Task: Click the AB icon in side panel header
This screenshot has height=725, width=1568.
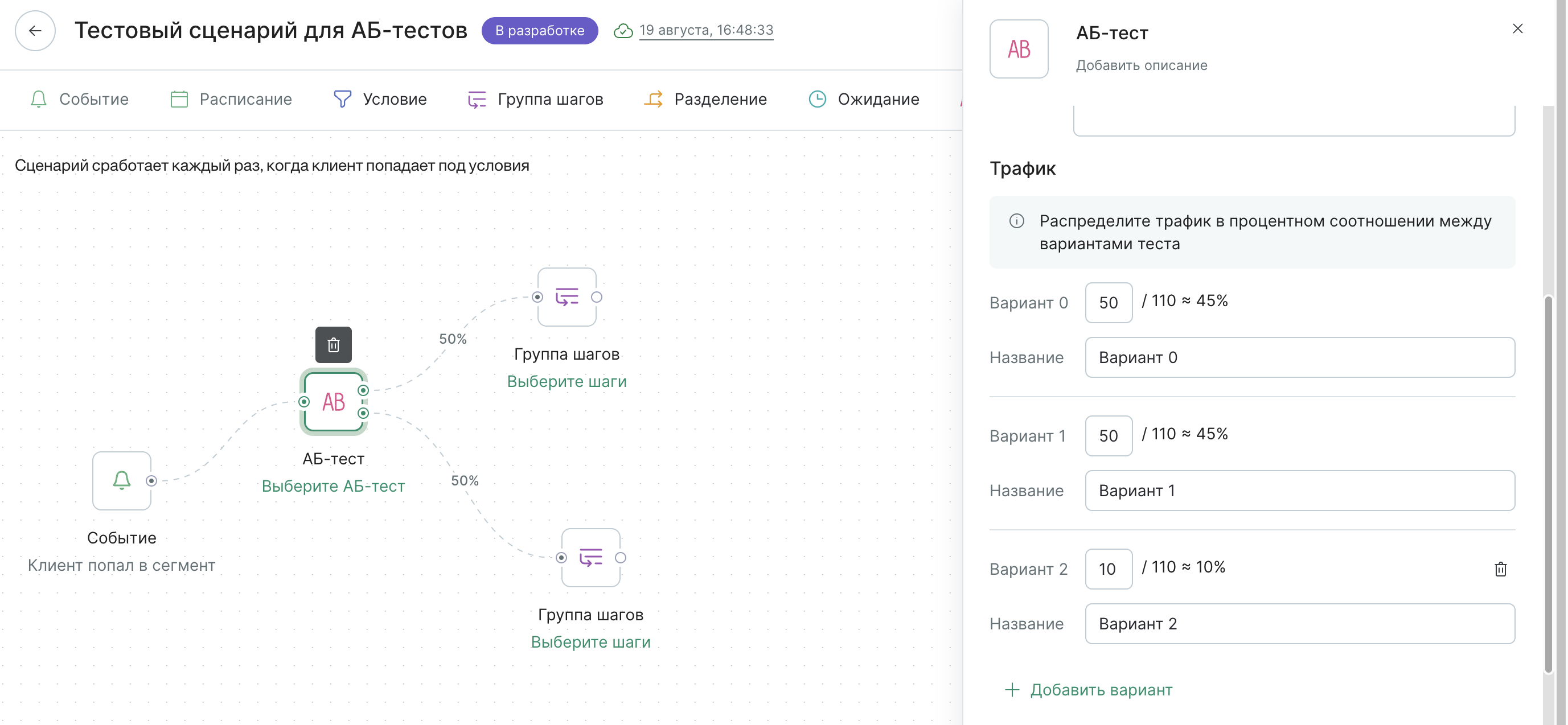Action: [1019, 49]
